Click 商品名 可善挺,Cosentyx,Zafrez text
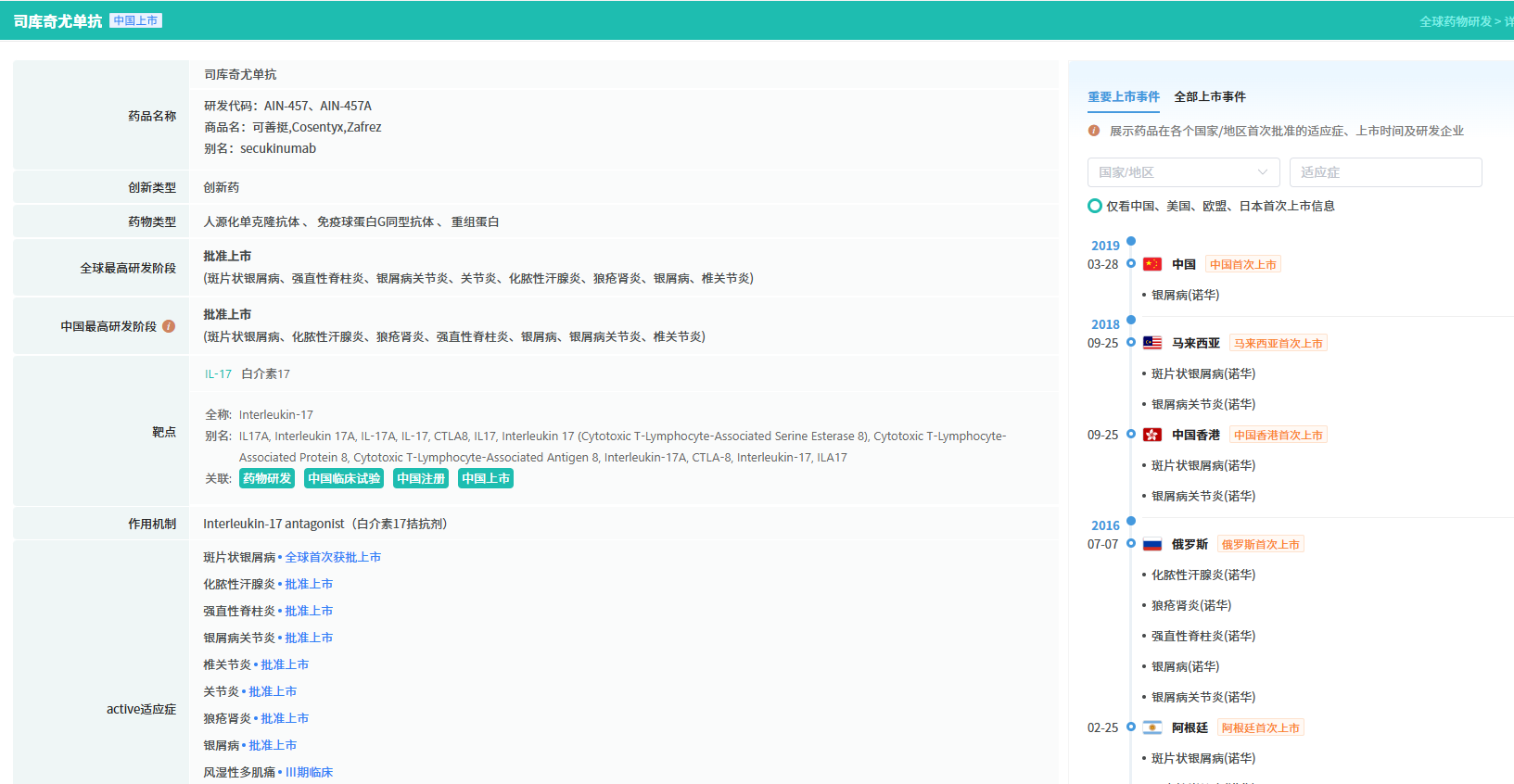Image resolution: width=1514 pixels, height=784 pixels. (293, 127)
